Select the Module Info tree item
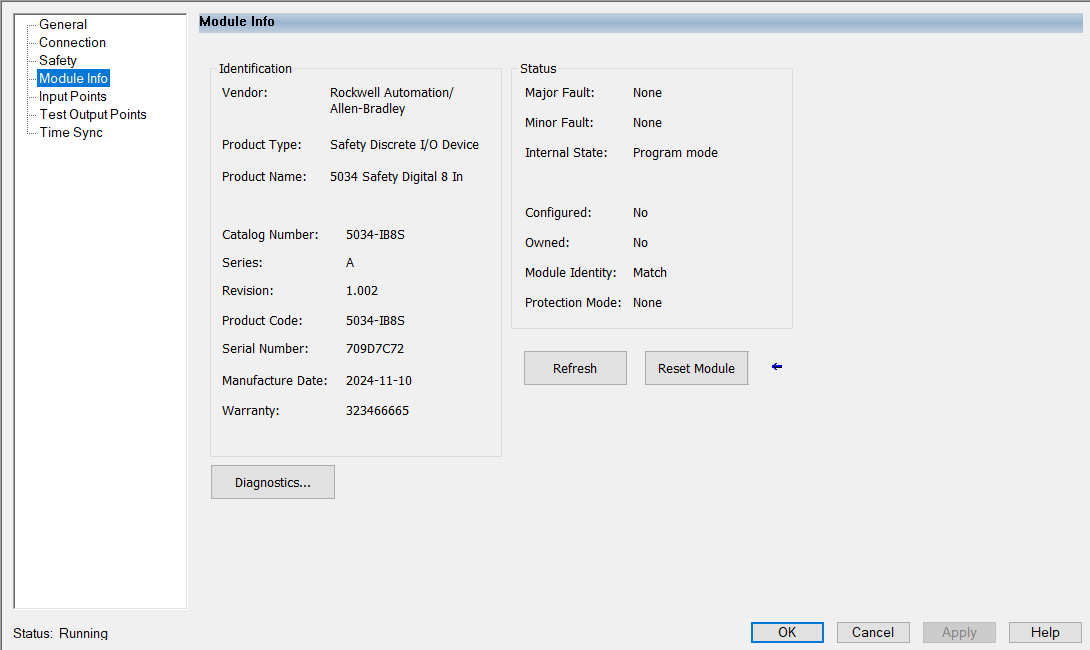 pos(73,79)
